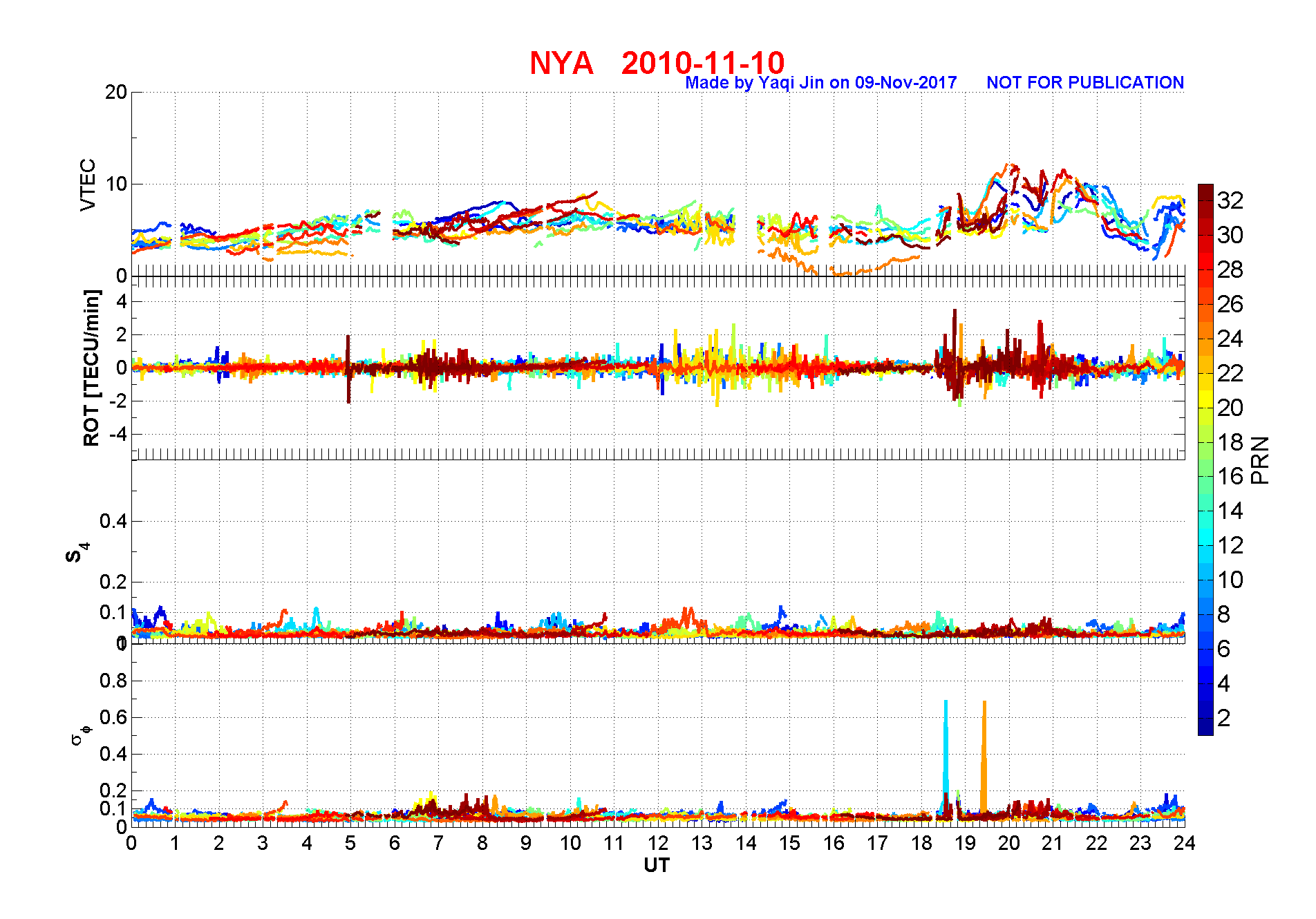Viewport: 1316px width, 919px height.
Task: Click PRN colorbar label '10'
Action: [x=1230, y=580]
